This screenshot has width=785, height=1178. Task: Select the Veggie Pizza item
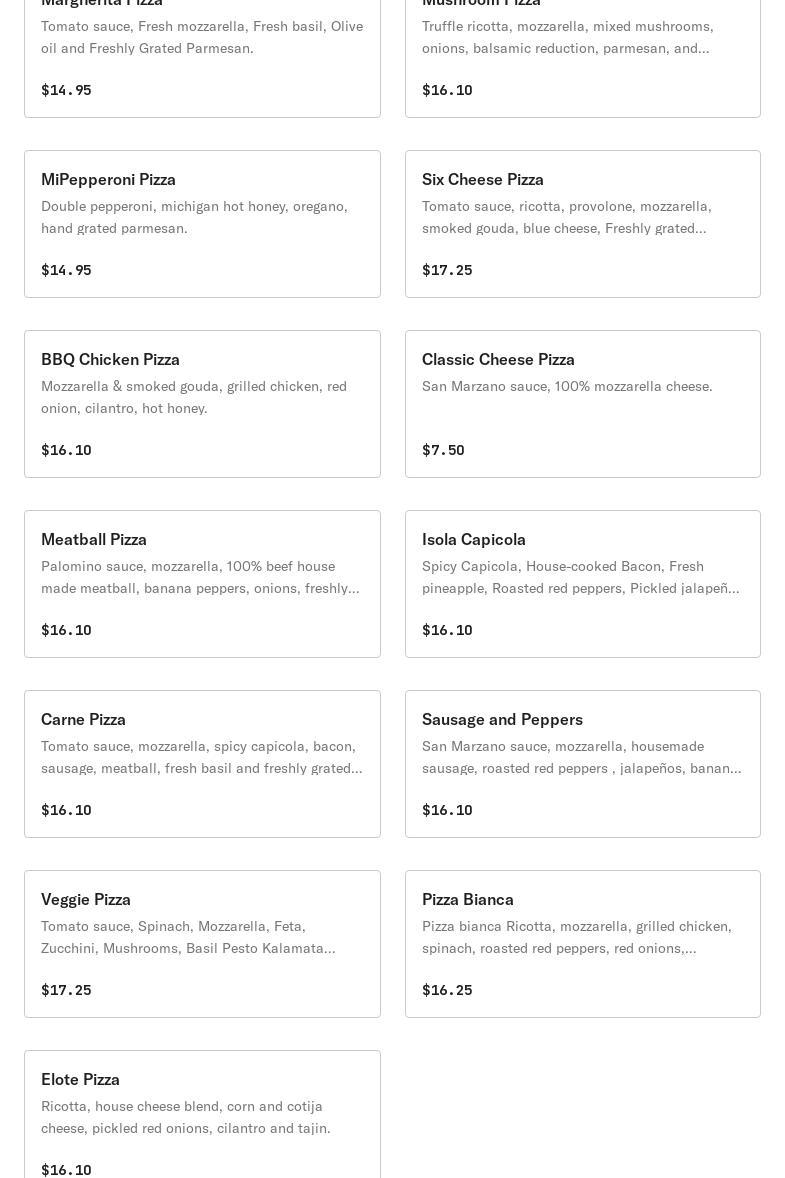[202, 944]
